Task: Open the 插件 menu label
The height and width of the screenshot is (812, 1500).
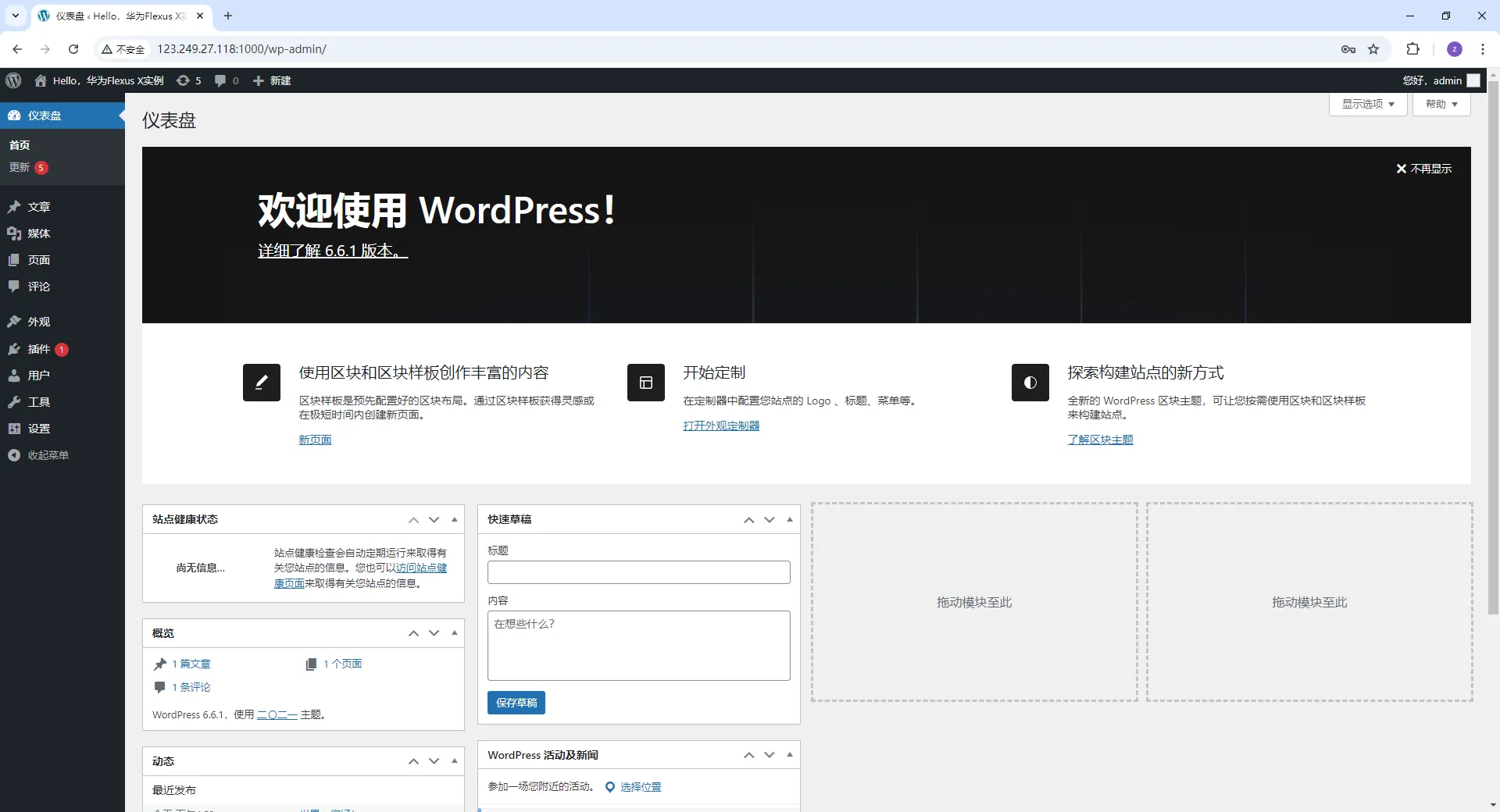Action: tap(39, 349)
